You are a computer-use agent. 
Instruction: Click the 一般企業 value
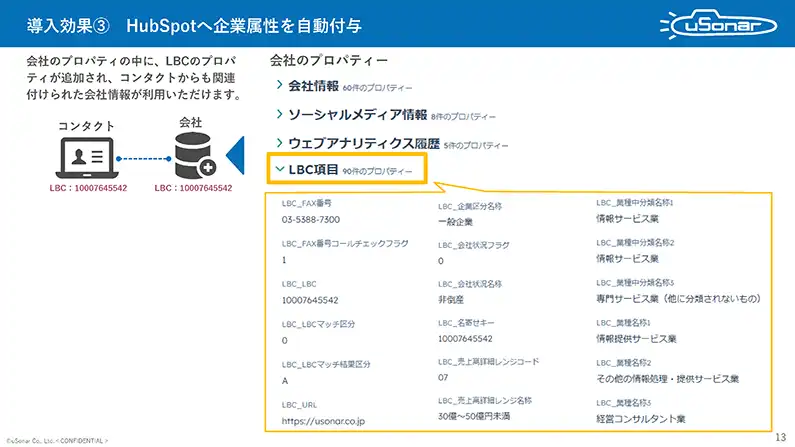455,221
